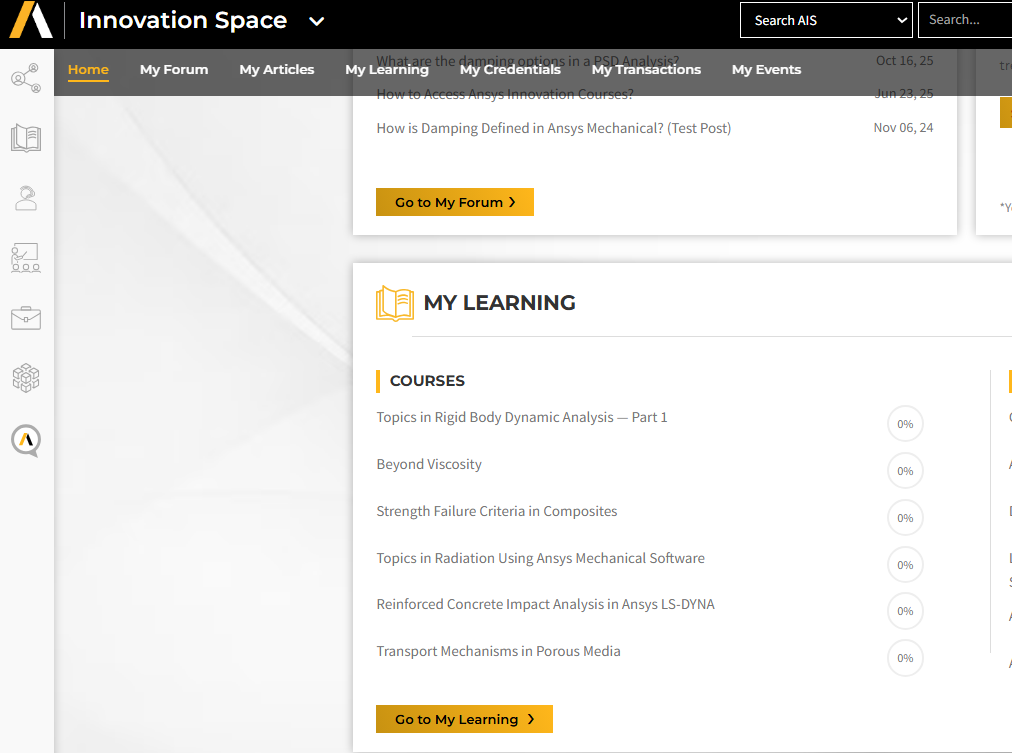Open the support headset person icon
Screen dimensions: 1012x753
click(x=26, y=198)
